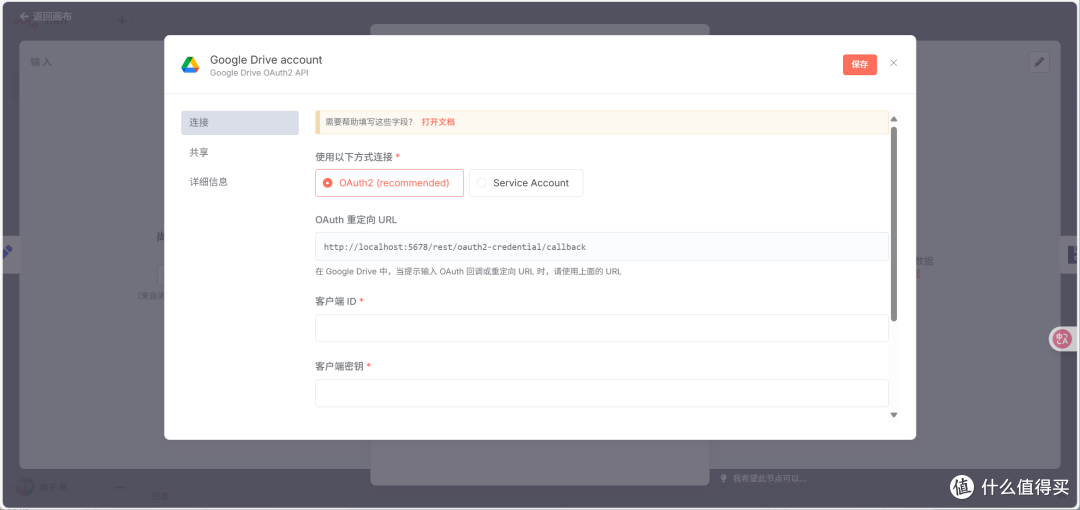Screen dimensions: 1080x510
Task: Click the translation widget icon at right edge
Action: tap(1061, 338)
